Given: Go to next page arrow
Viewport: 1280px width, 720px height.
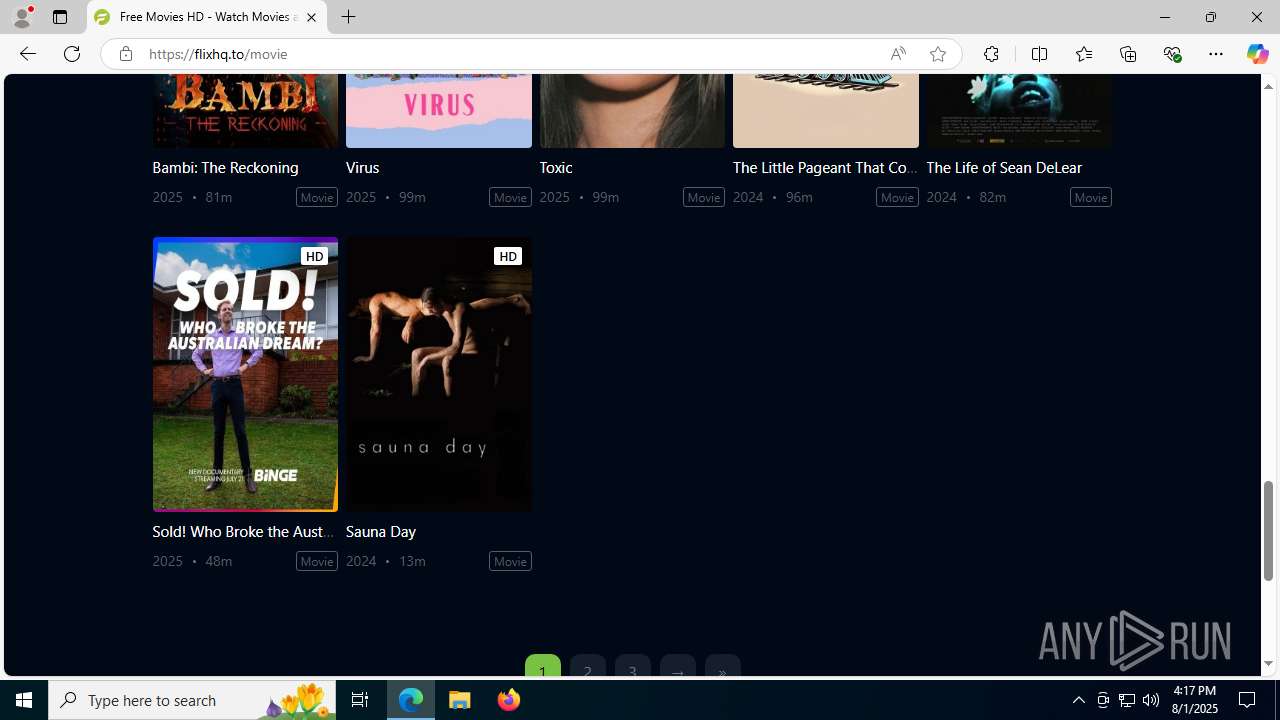Looking at the screenshot, I should (x=678, y=668).
